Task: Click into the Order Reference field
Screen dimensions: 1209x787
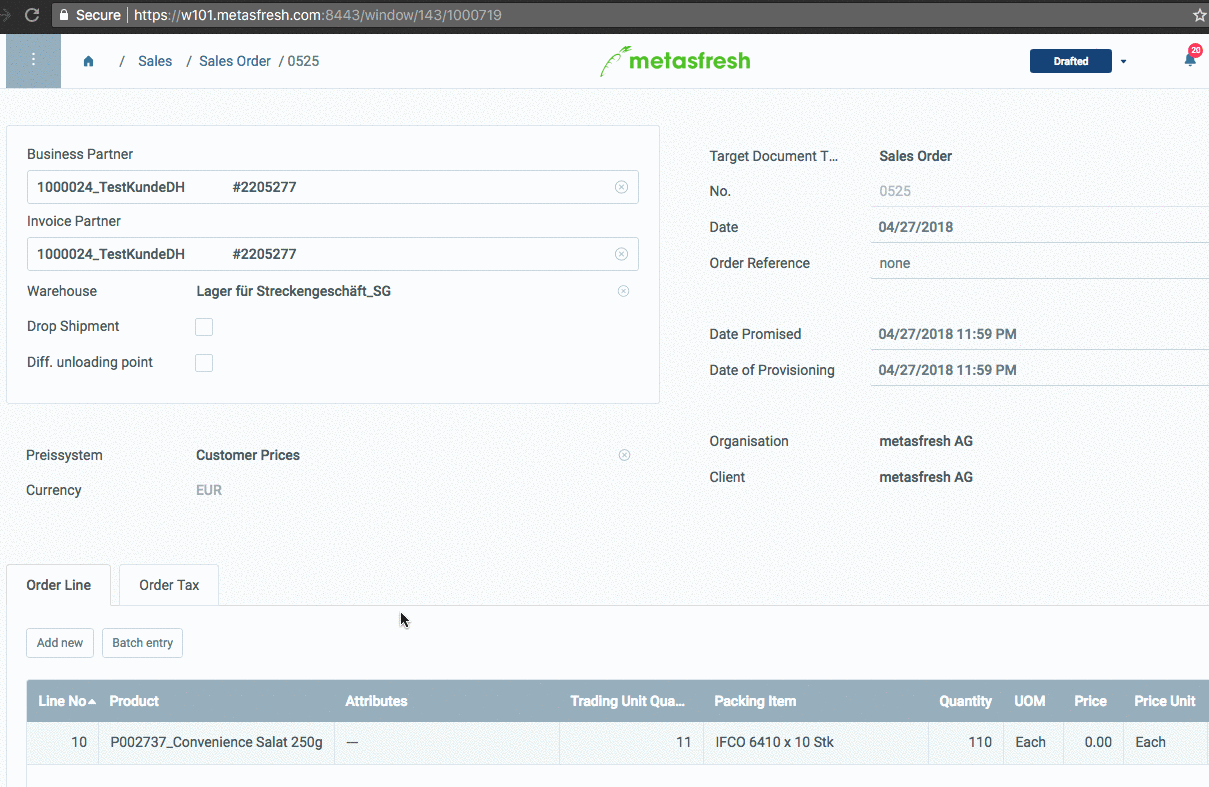Action: [x=1000, y=263]
